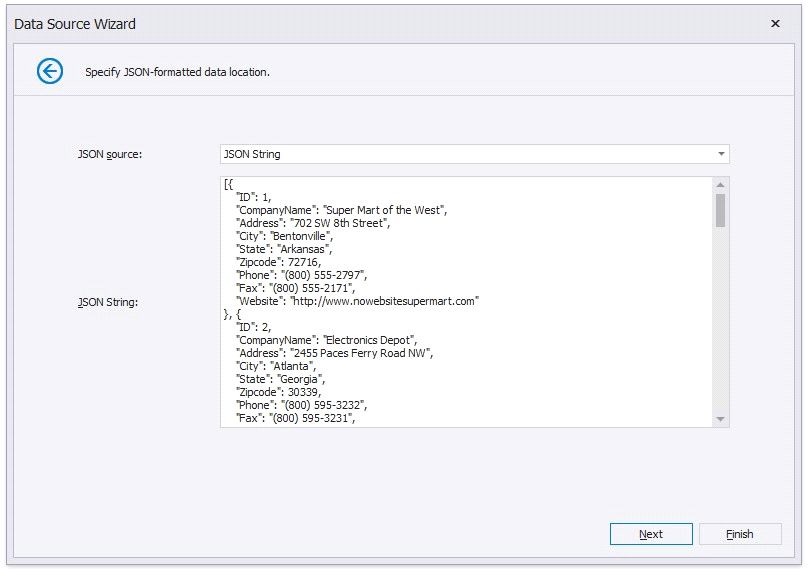Click the "JSON source:" label

pos(110,154)
